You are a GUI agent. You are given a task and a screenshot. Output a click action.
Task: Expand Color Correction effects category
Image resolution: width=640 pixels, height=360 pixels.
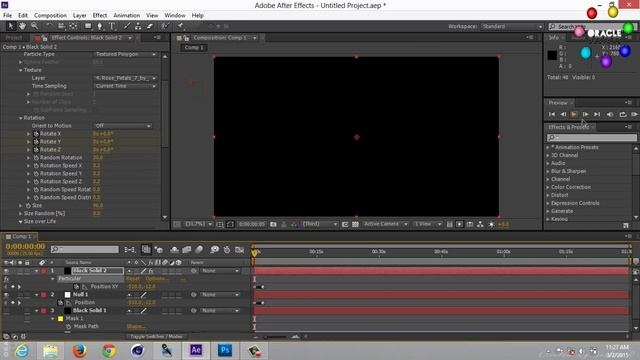(548, 187)
